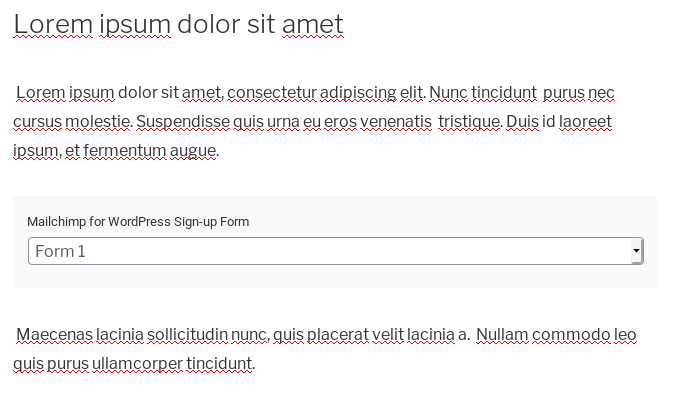The width and height of the screenshot is (682, 394).
Task: Click the word 'molestie' in second line
Action: [97, 121]
